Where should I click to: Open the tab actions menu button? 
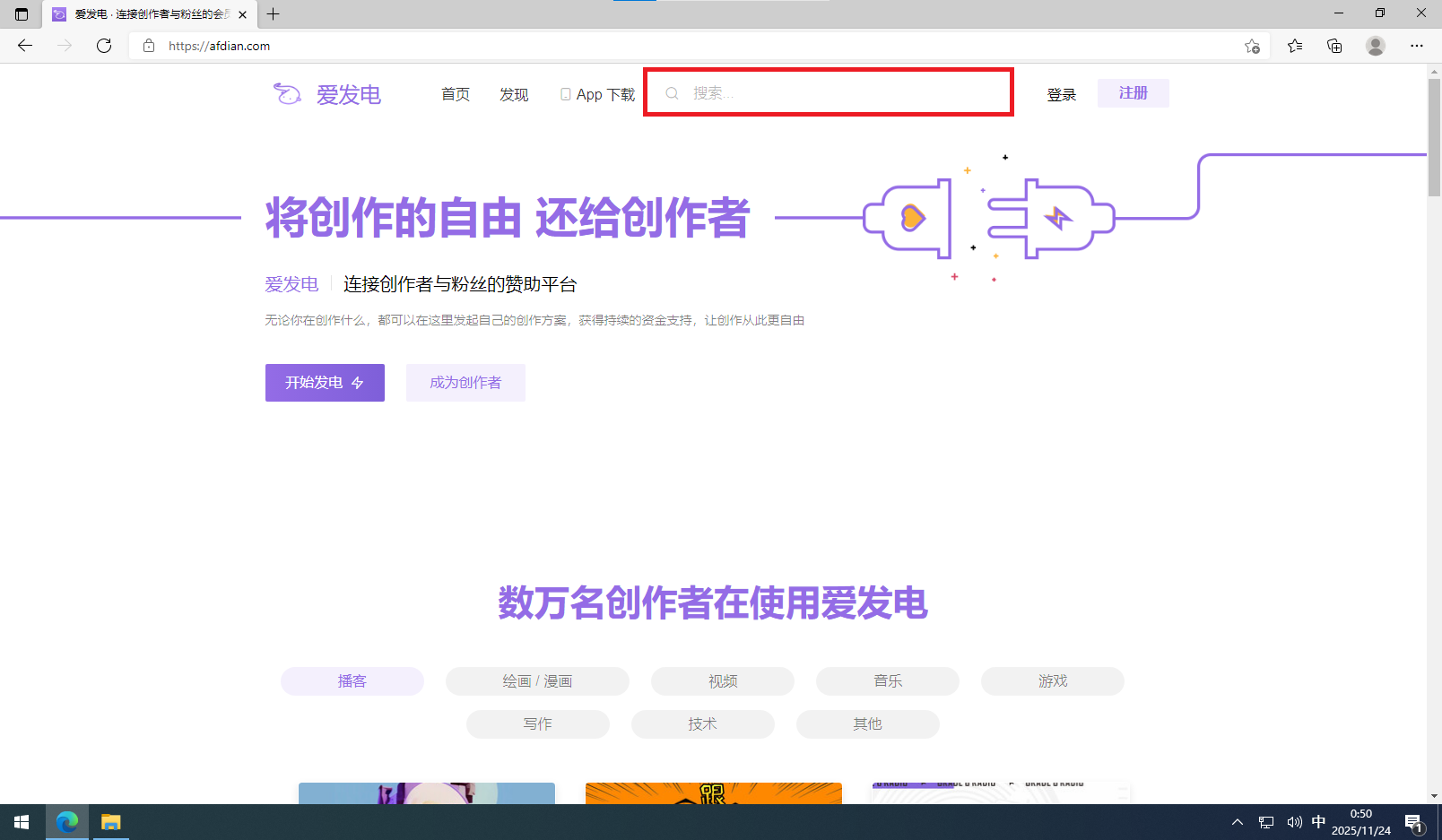22,14
